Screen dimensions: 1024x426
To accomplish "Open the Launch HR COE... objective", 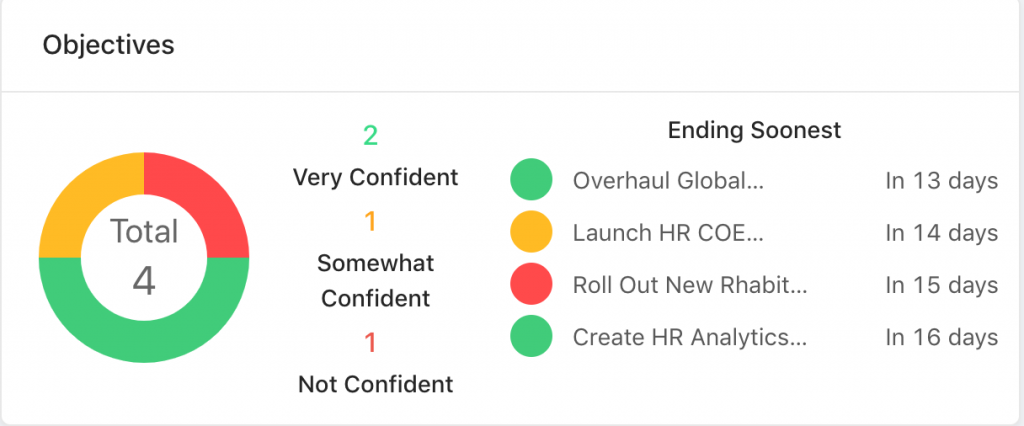I will 668,233.
